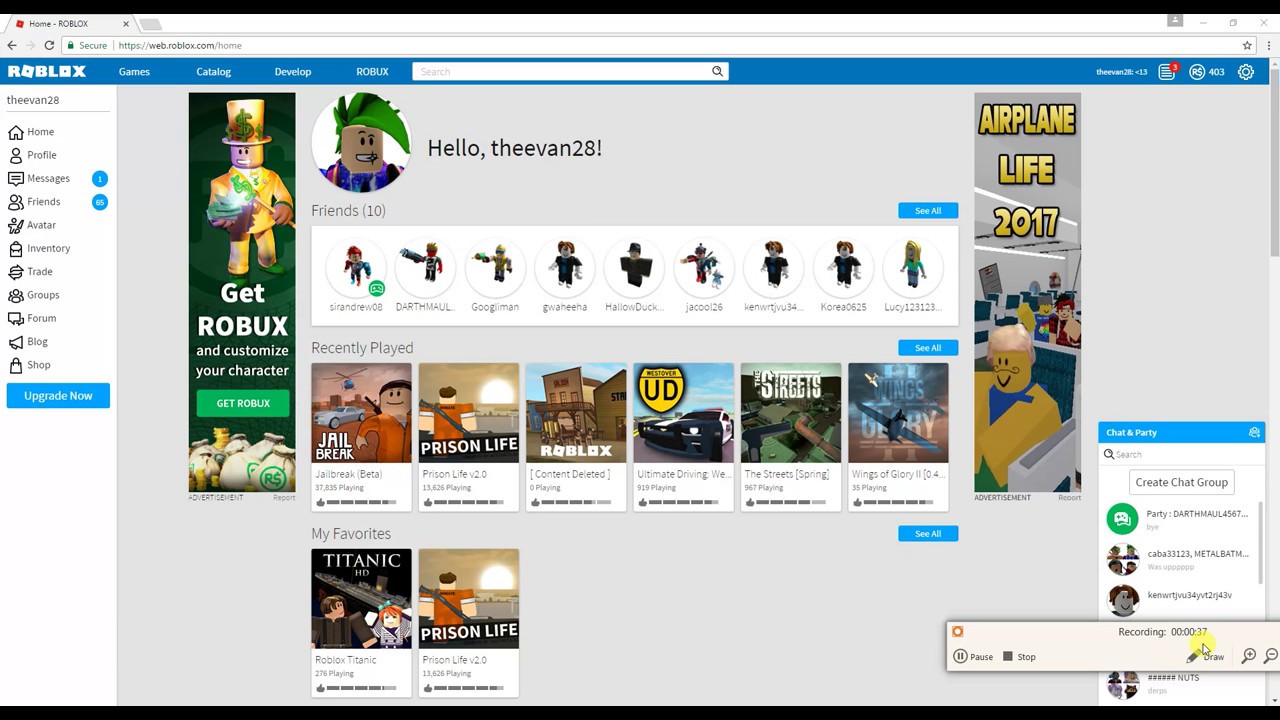Click the browser back arrow
The height and width of the screenshot is (720, 1280).
[x=12, y=45]
